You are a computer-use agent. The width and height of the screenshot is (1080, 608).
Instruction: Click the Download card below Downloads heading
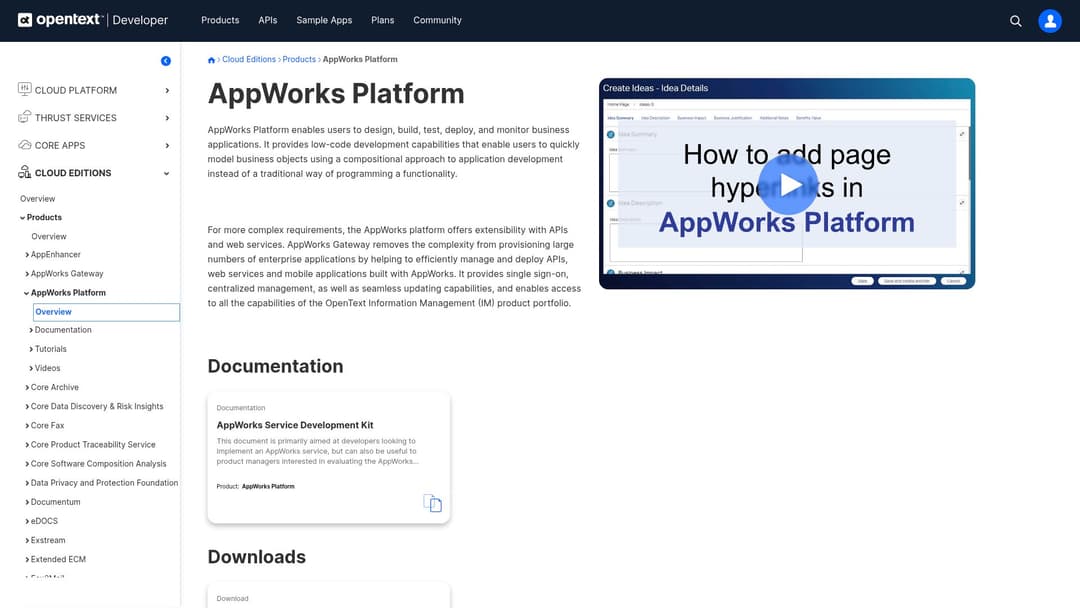pyautogui.click(x=329, y=596)
